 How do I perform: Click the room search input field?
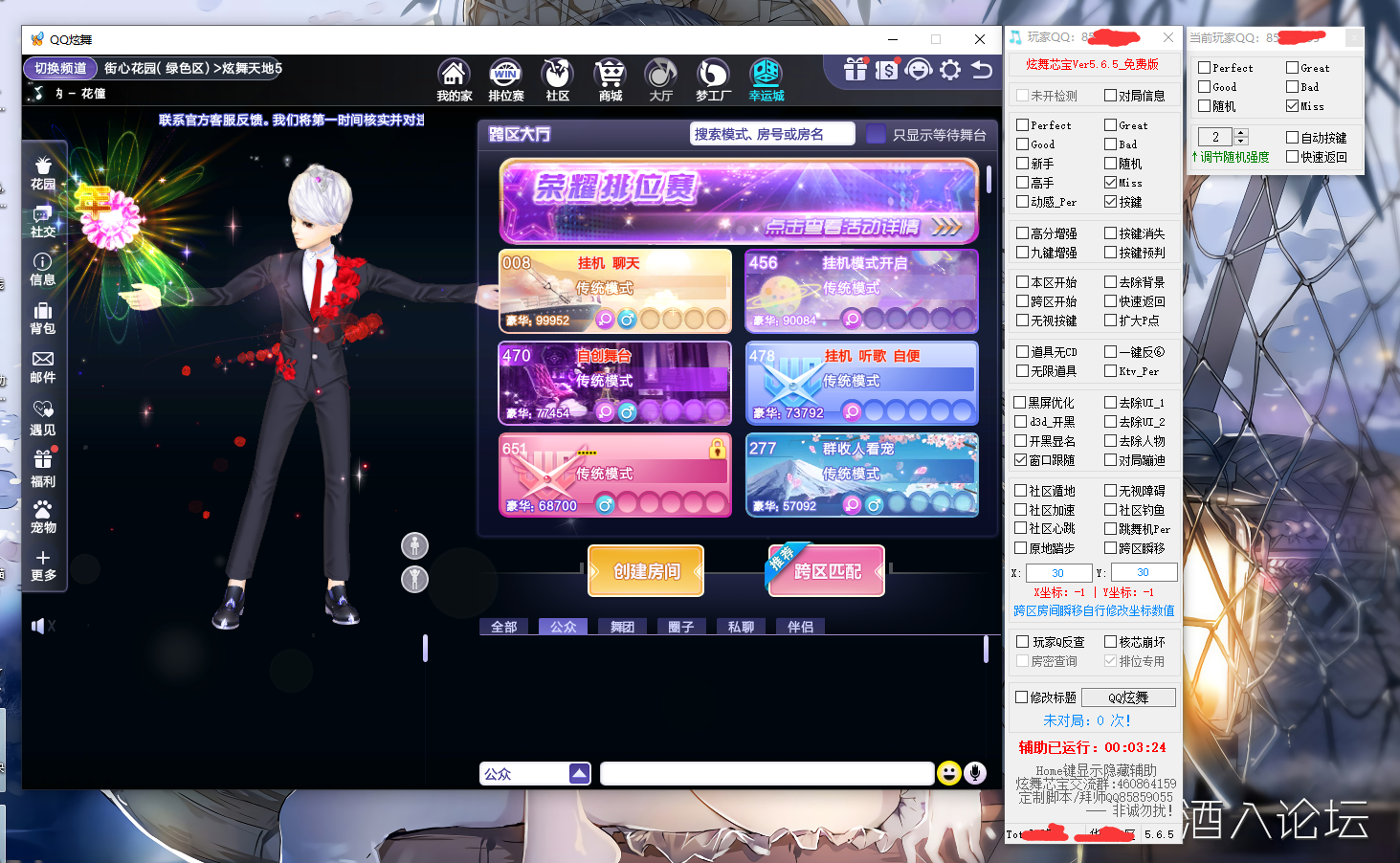771,134
